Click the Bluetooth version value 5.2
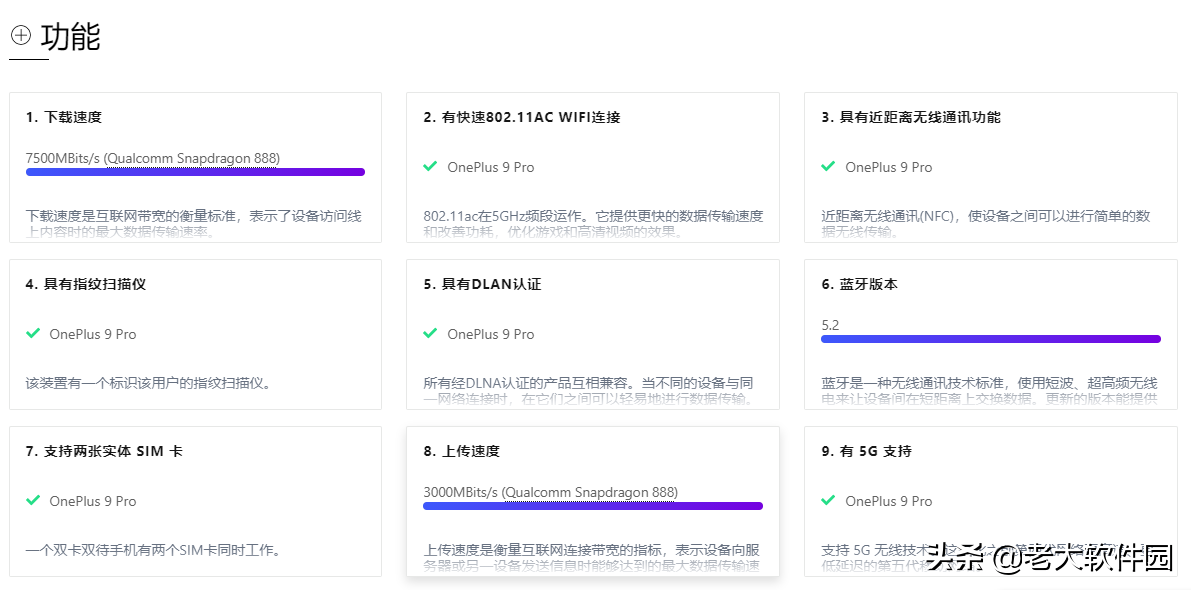The image size is (1191, 590). click(x=830, y=325)
